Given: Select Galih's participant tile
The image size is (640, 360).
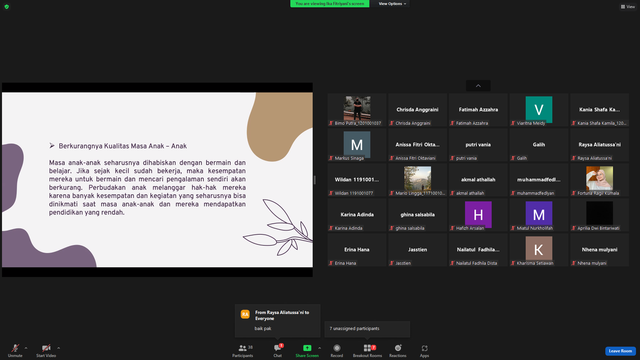Looking at the screenshot, I should pyautogui.click(x=539, y=145).
